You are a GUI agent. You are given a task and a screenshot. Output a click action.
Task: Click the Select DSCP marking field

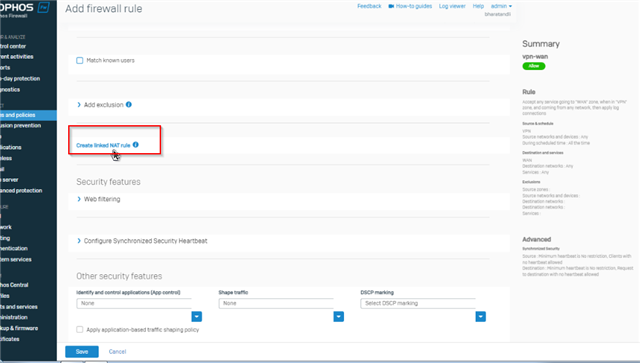click(418, 303)
